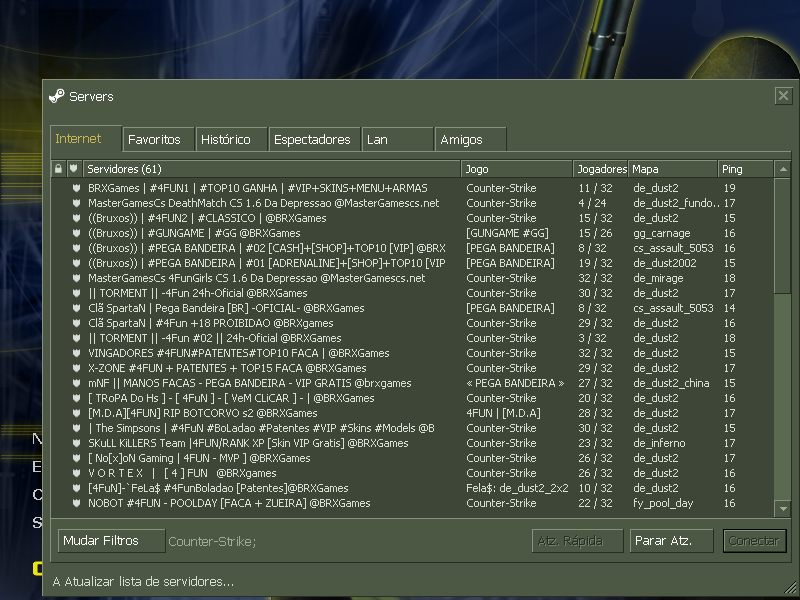Click shield icon of PEGA BANDEIRA #01 row

(77, 263)
